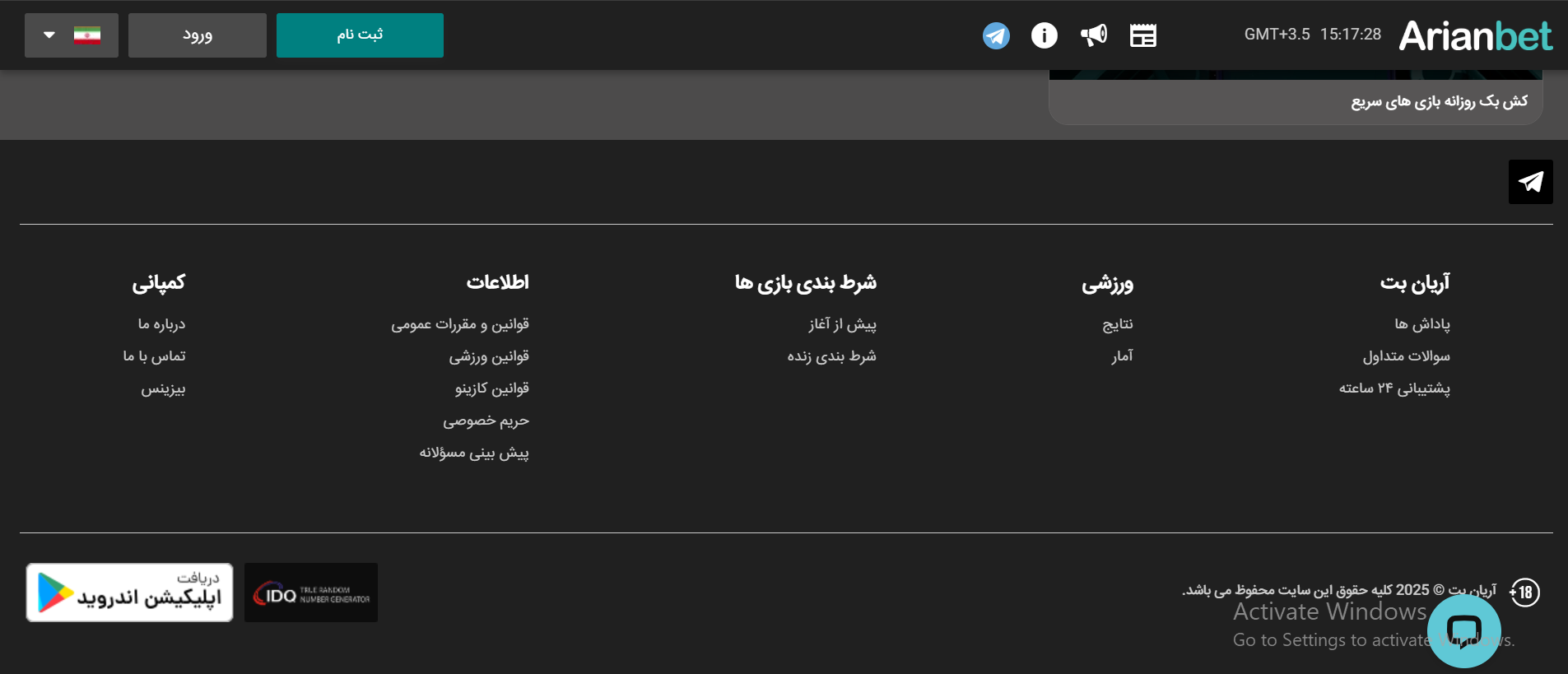Open the نتایج results link
This screenshot has width=1568, height=674.
tap(1118, 324)
